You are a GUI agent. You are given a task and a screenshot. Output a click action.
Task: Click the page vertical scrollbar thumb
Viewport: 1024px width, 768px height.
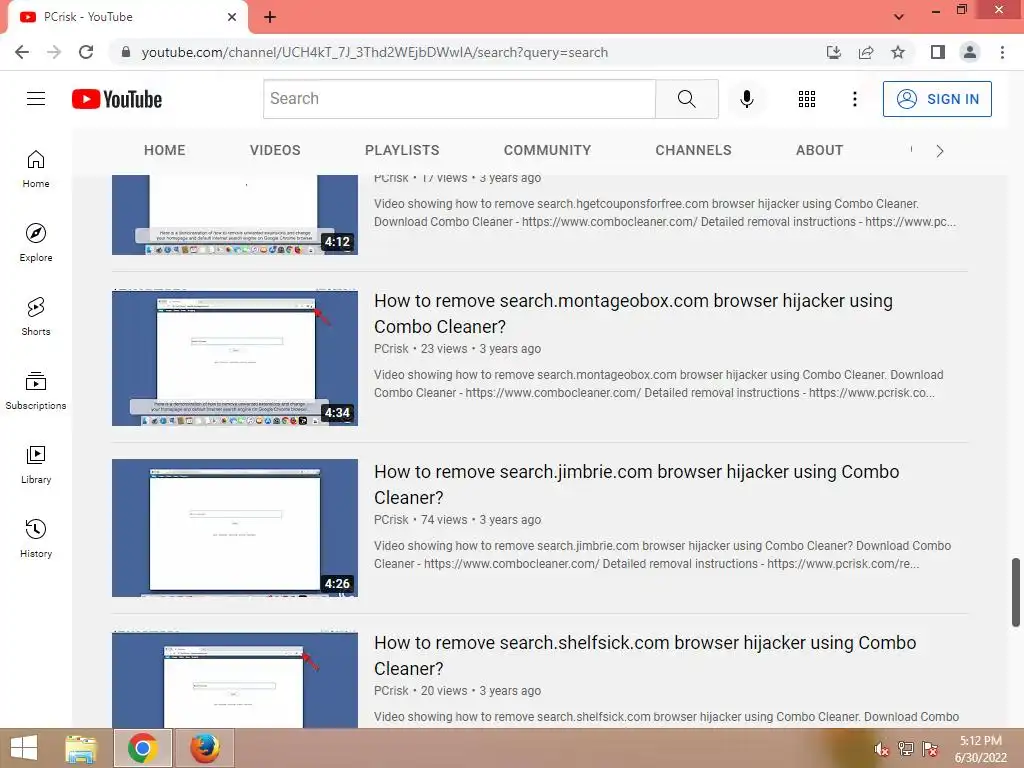(1016, 592)
